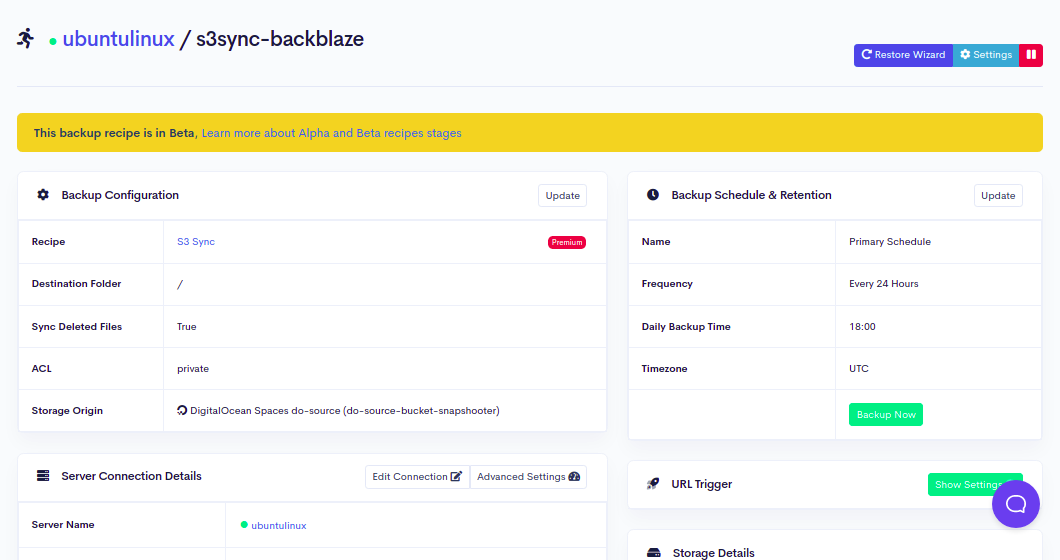
Task: Click the 'URL Trigger' heading
Action: point(702,484)
